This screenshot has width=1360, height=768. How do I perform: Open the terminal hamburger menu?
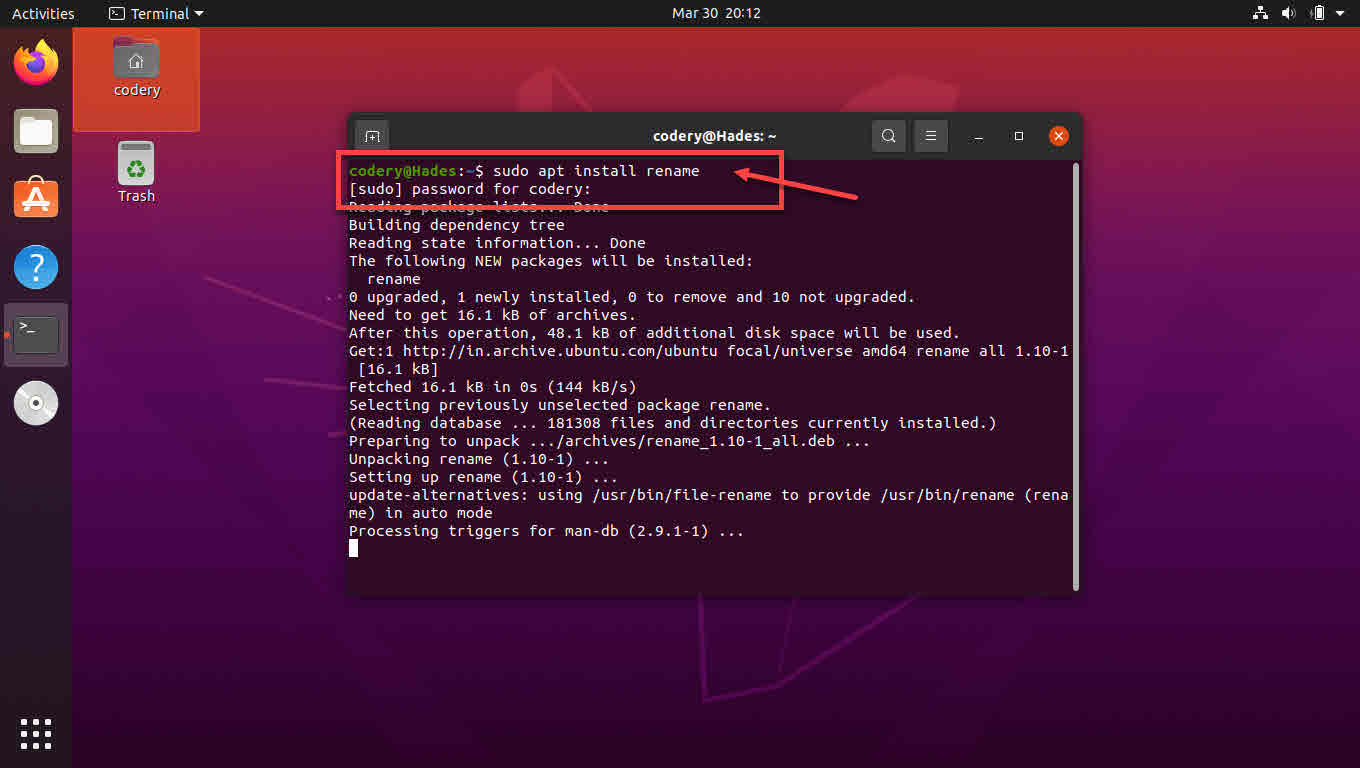pos(930,135)
